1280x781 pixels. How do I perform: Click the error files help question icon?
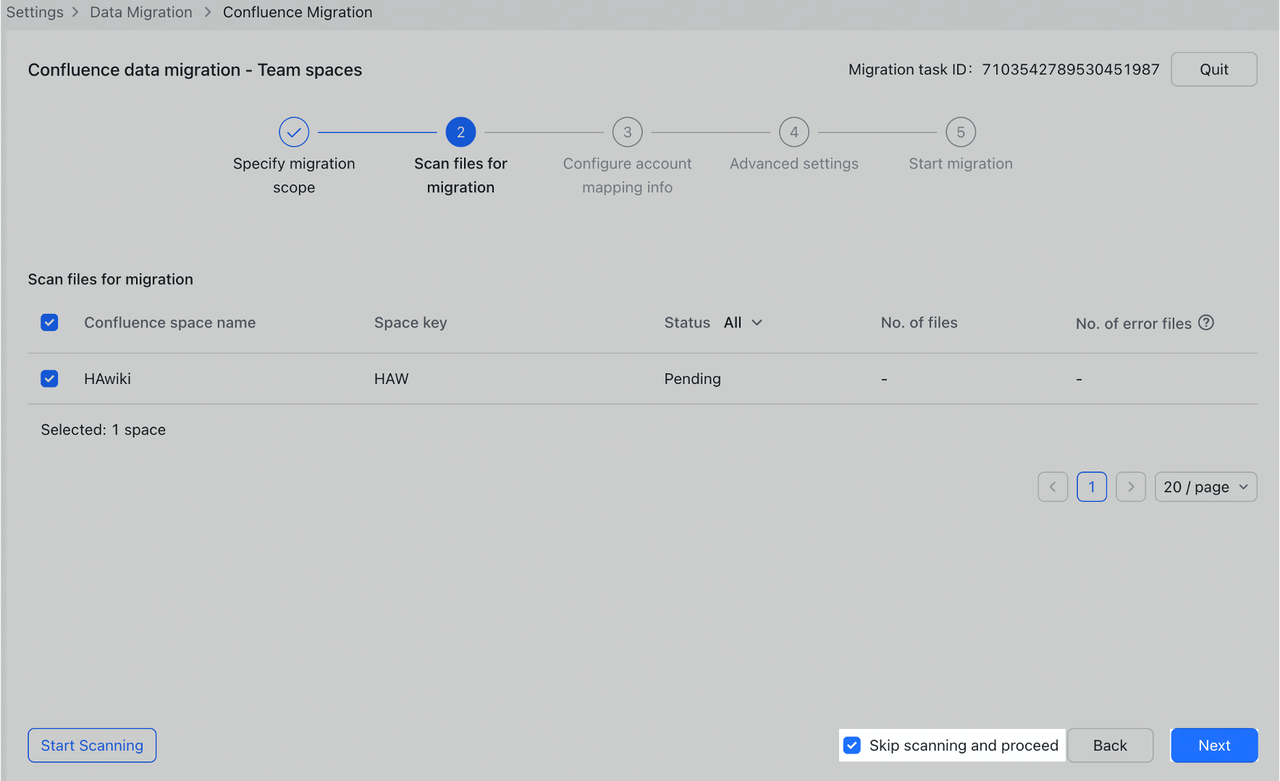point(1206,322)
